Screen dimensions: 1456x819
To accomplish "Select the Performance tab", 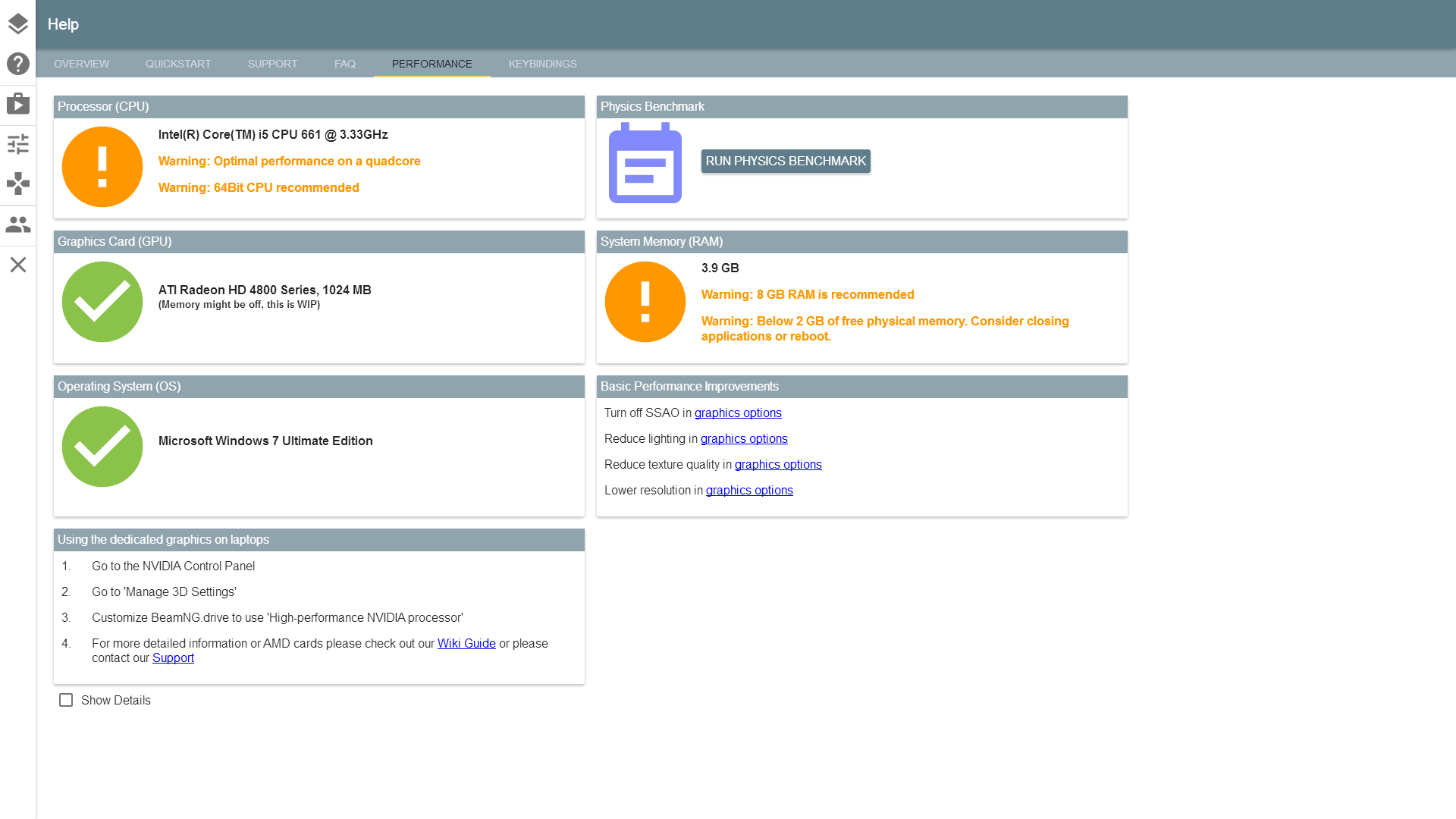I will click(x=431, y=64).
